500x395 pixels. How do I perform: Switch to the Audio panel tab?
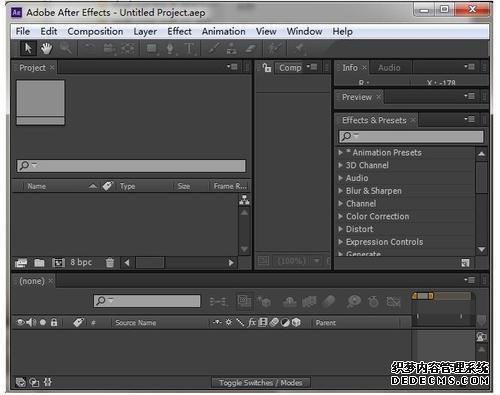pos(389,68)
